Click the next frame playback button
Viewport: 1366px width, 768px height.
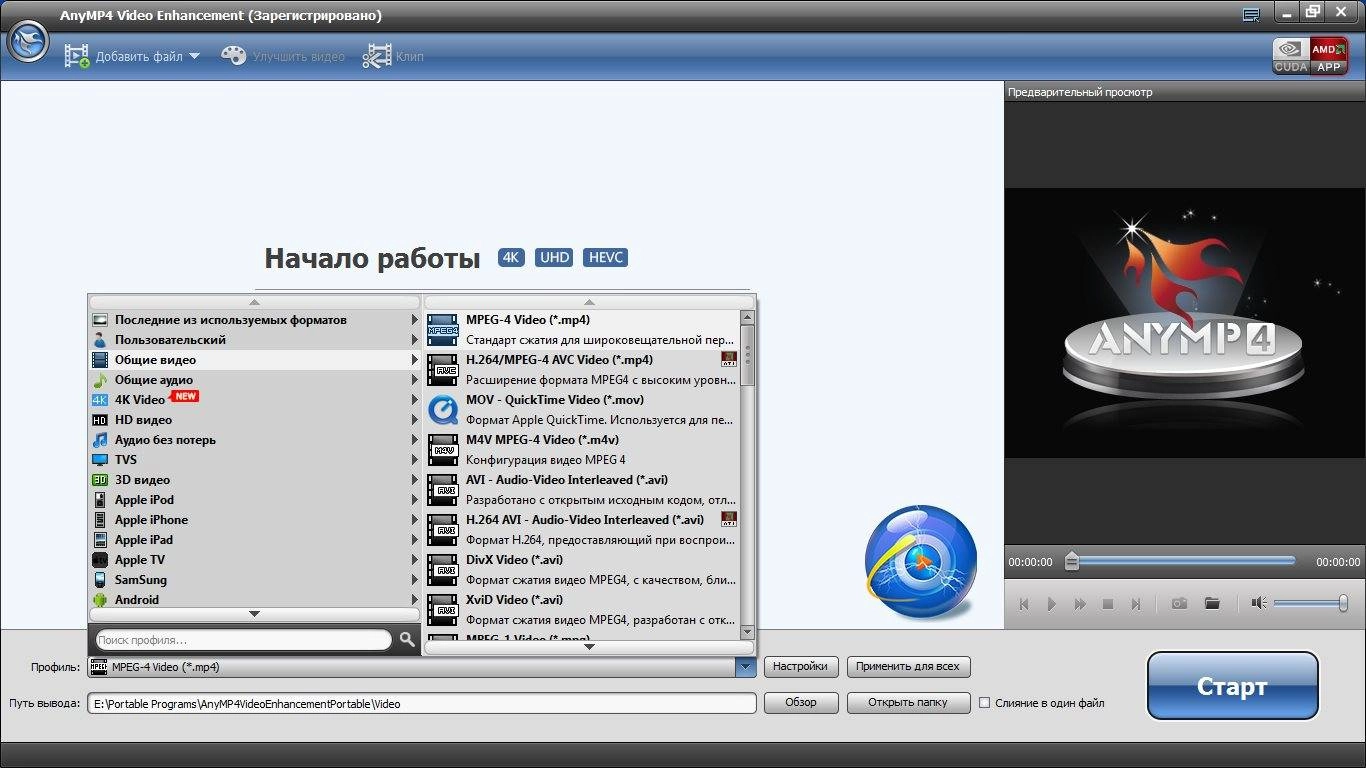coord(1136,604)
